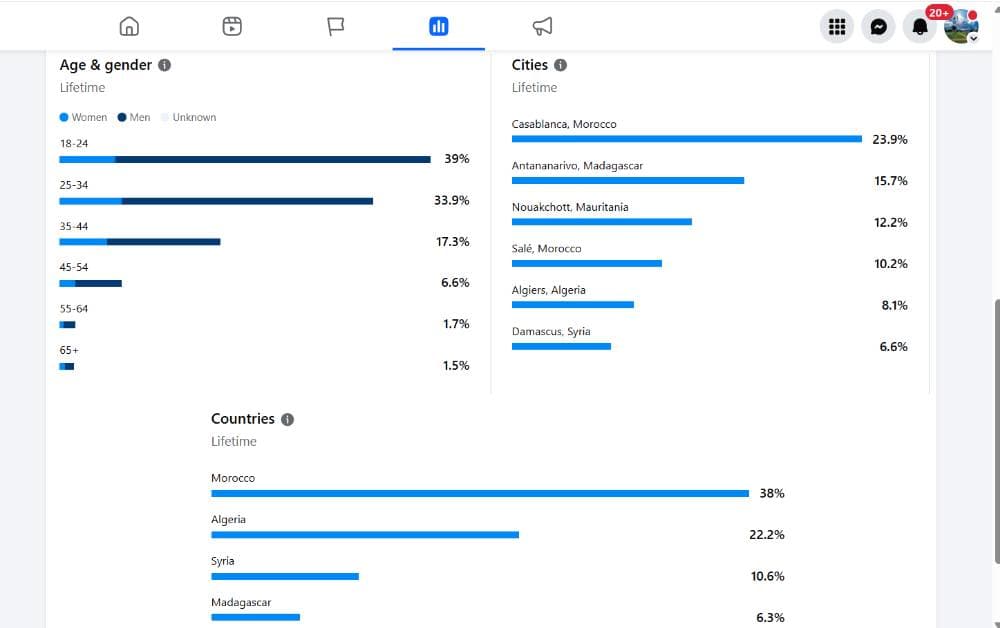Click the Morocco country bar
Image resolution: width=1000 pixels, height=628 pixels.
point(480,493)
